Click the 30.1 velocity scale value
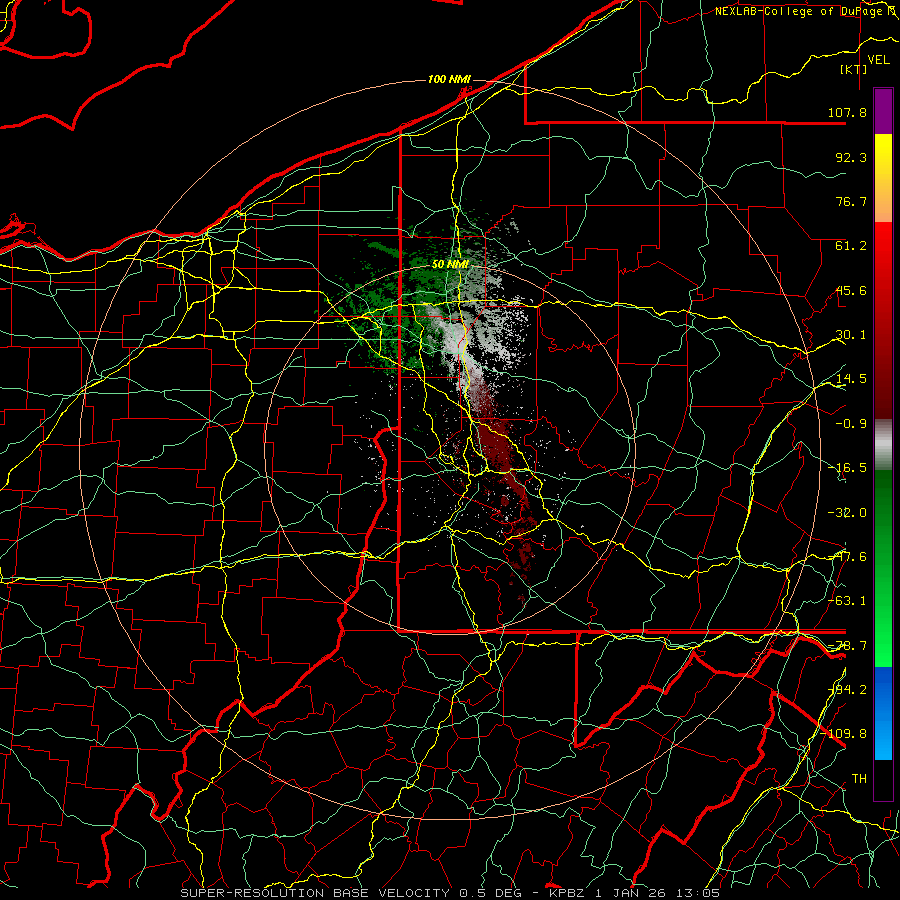The width and height of the screenshot is (900, 900). 851,335
